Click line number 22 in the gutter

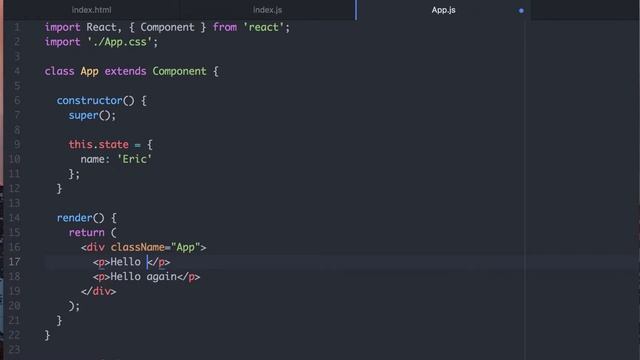tap(14, 335)
